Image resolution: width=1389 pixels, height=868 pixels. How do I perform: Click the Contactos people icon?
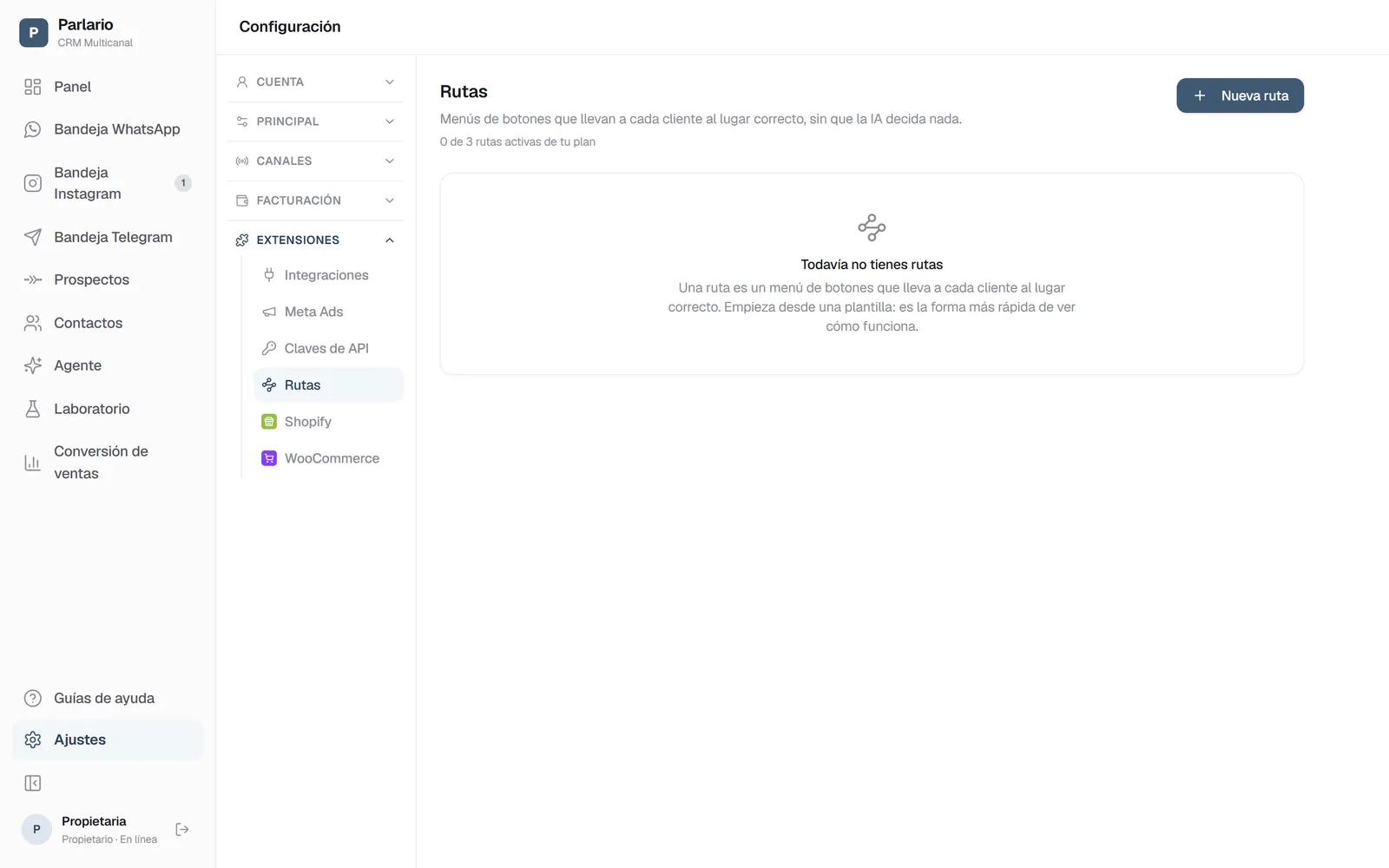tap(33, 323)
